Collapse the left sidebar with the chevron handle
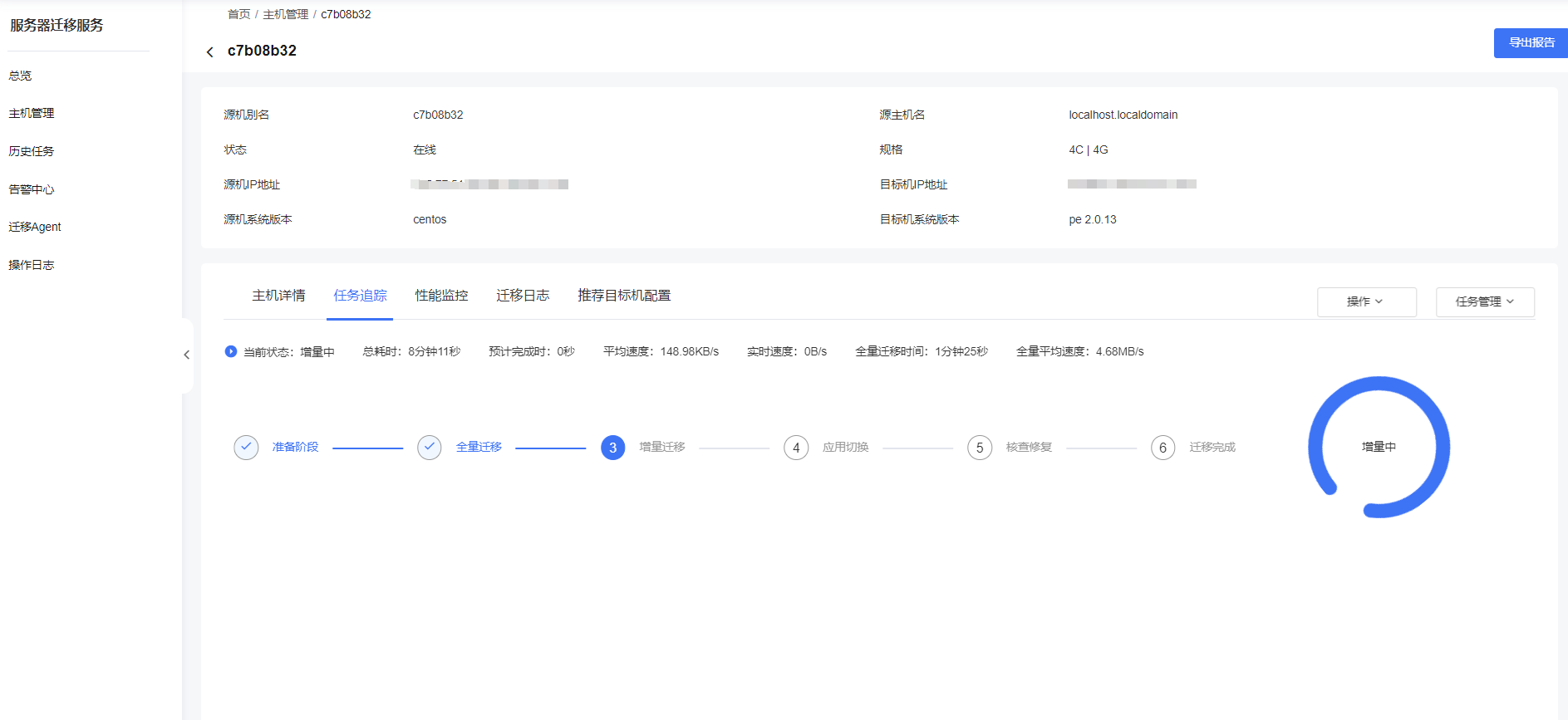The image size is (1568, 720). pyautogui.click(x=187, y=355)
